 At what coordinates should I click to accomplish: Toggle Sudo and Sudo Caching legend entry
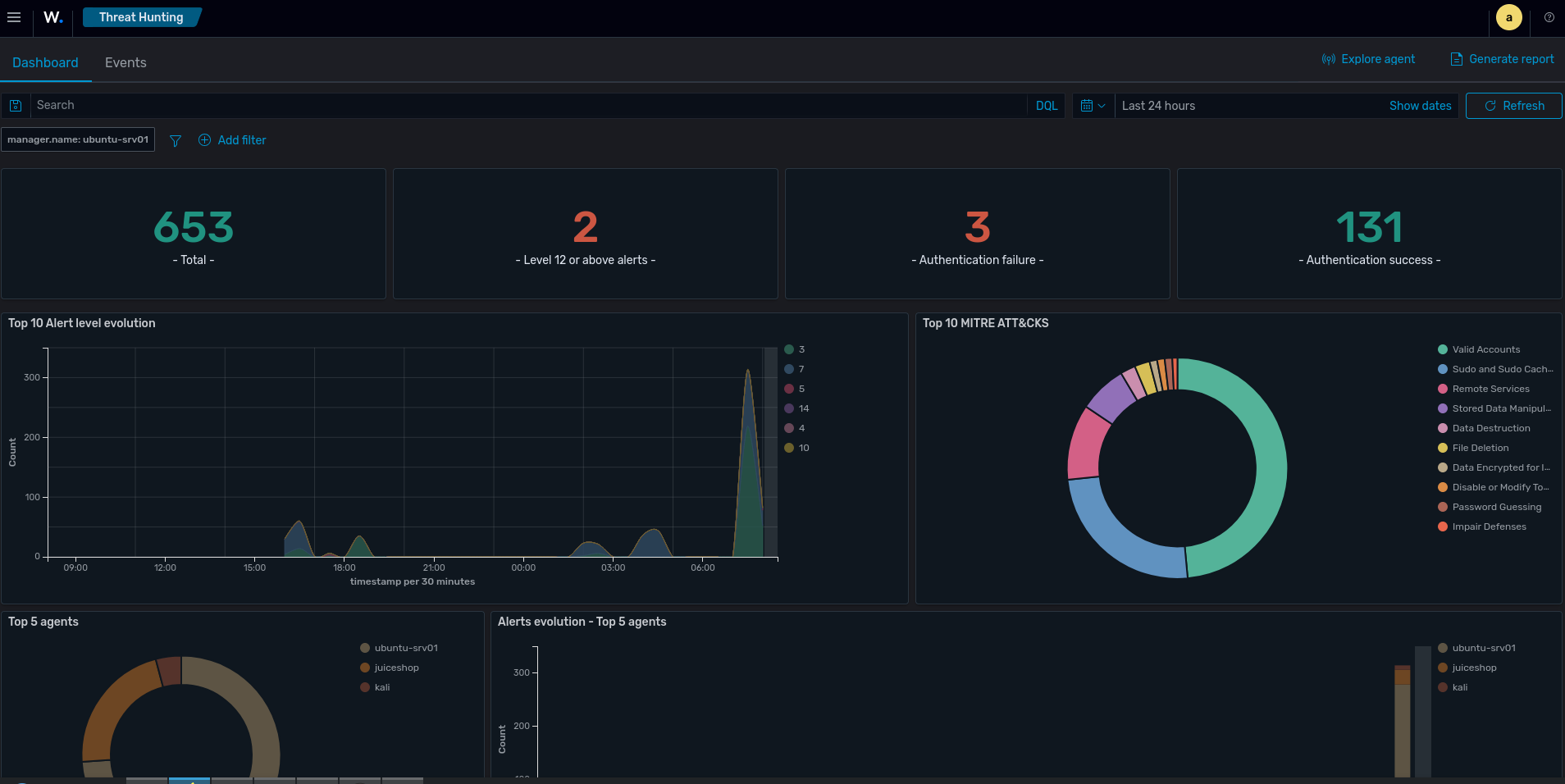pyautogui.click(x=1495, y=369)
